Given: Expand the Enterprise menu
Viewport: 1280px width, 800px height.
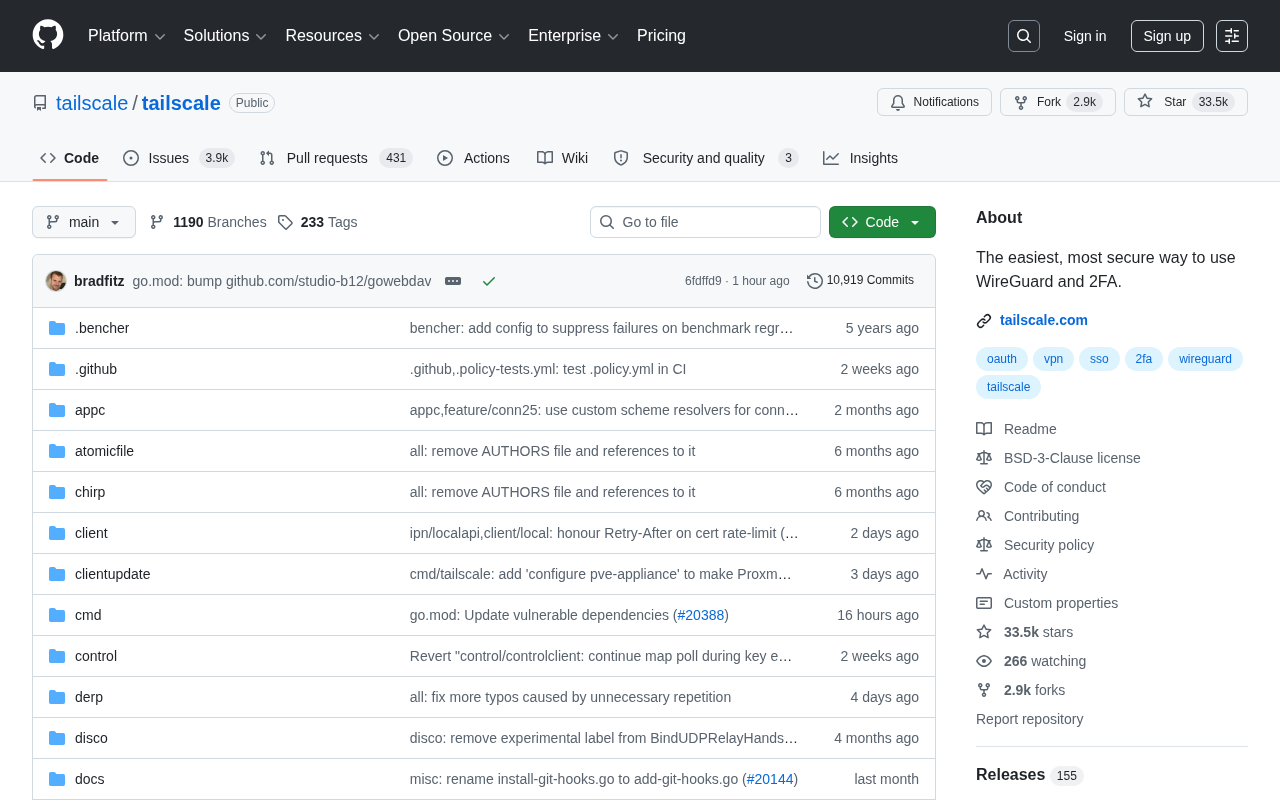Looking at the screenshot, I should pyautogui.click(x=574, y=36).
